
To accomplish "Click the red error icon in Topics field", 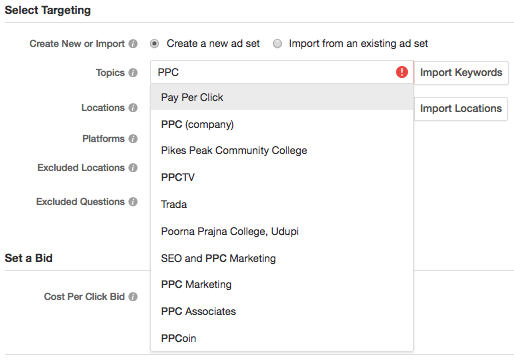I will 402,72.
